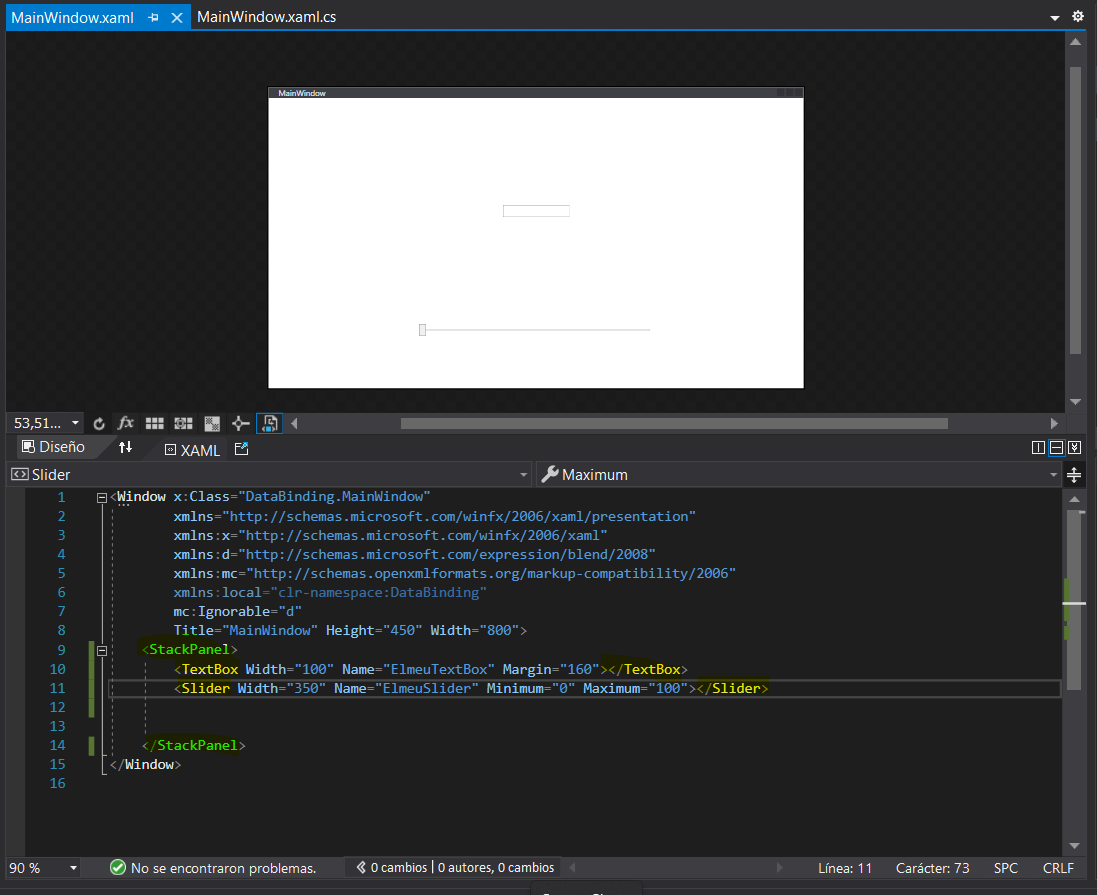Click the swap panes arrows icon
The height and width of the screenshot is (895, 1097).
(125, 449)
